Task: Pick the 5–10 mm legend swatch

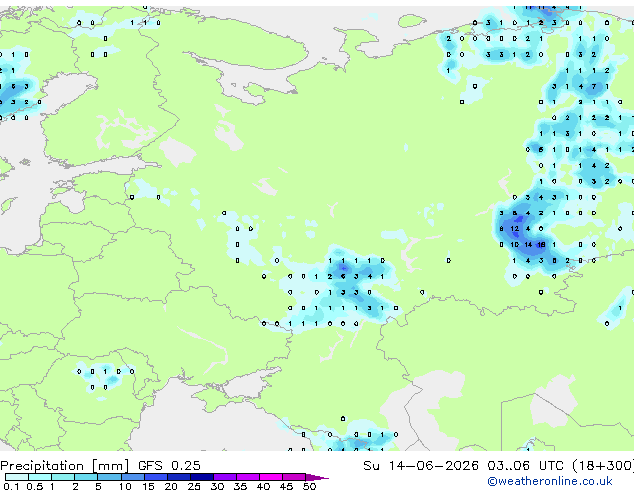Action: tap(109, 477)
